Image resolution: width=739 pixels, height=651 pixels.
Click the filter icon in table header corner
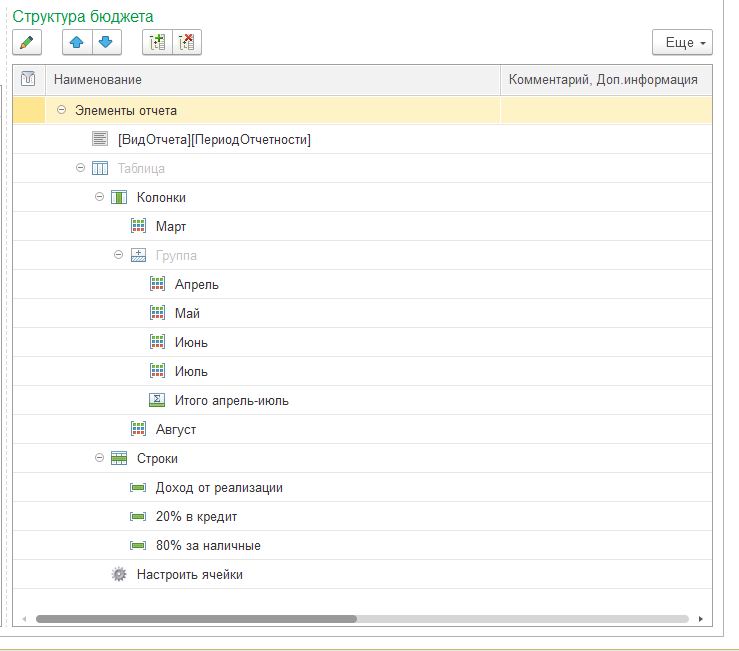[29, 79]
